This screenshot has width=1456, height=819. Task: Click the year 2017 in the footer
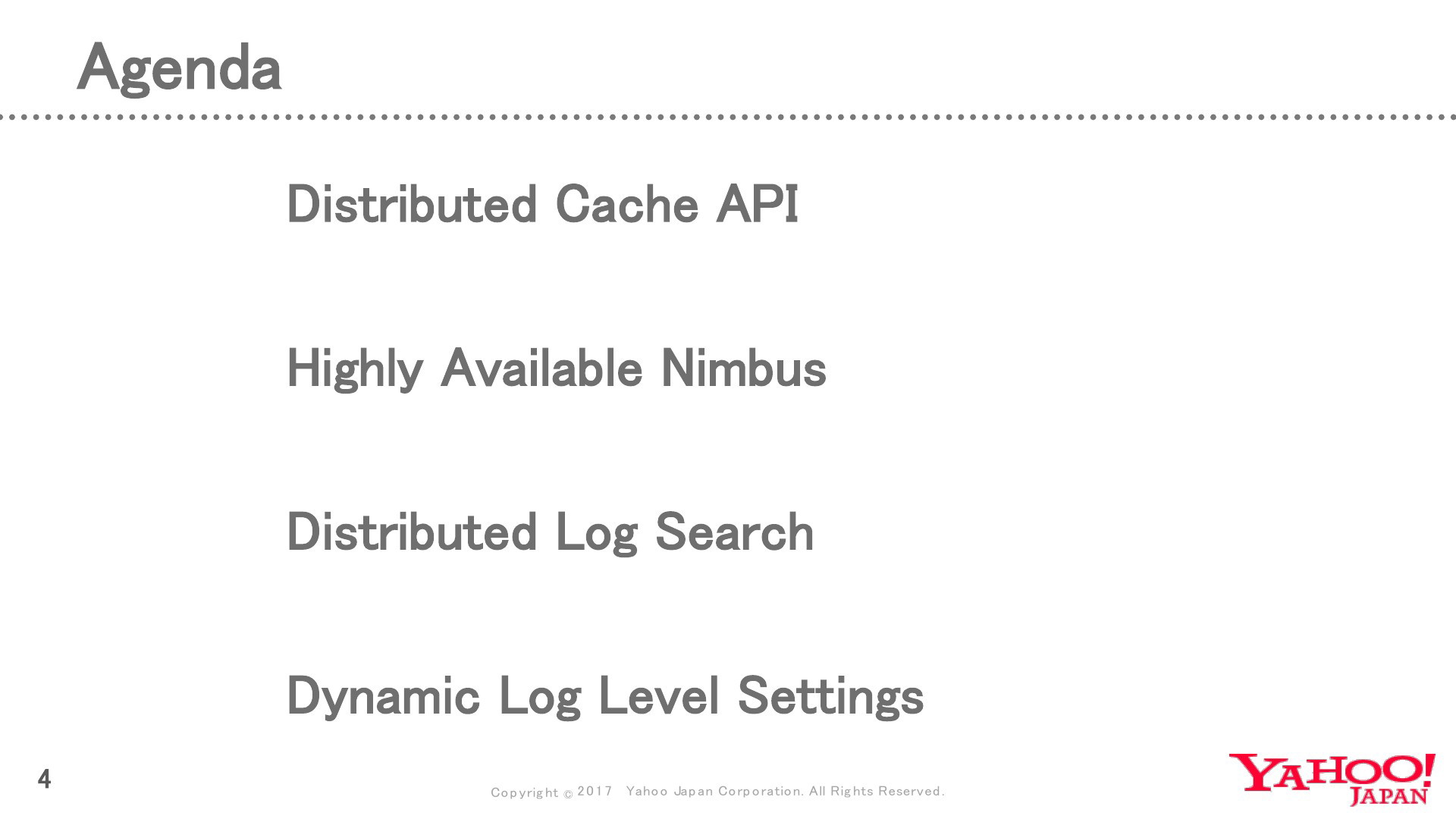(x=595, y=791)
